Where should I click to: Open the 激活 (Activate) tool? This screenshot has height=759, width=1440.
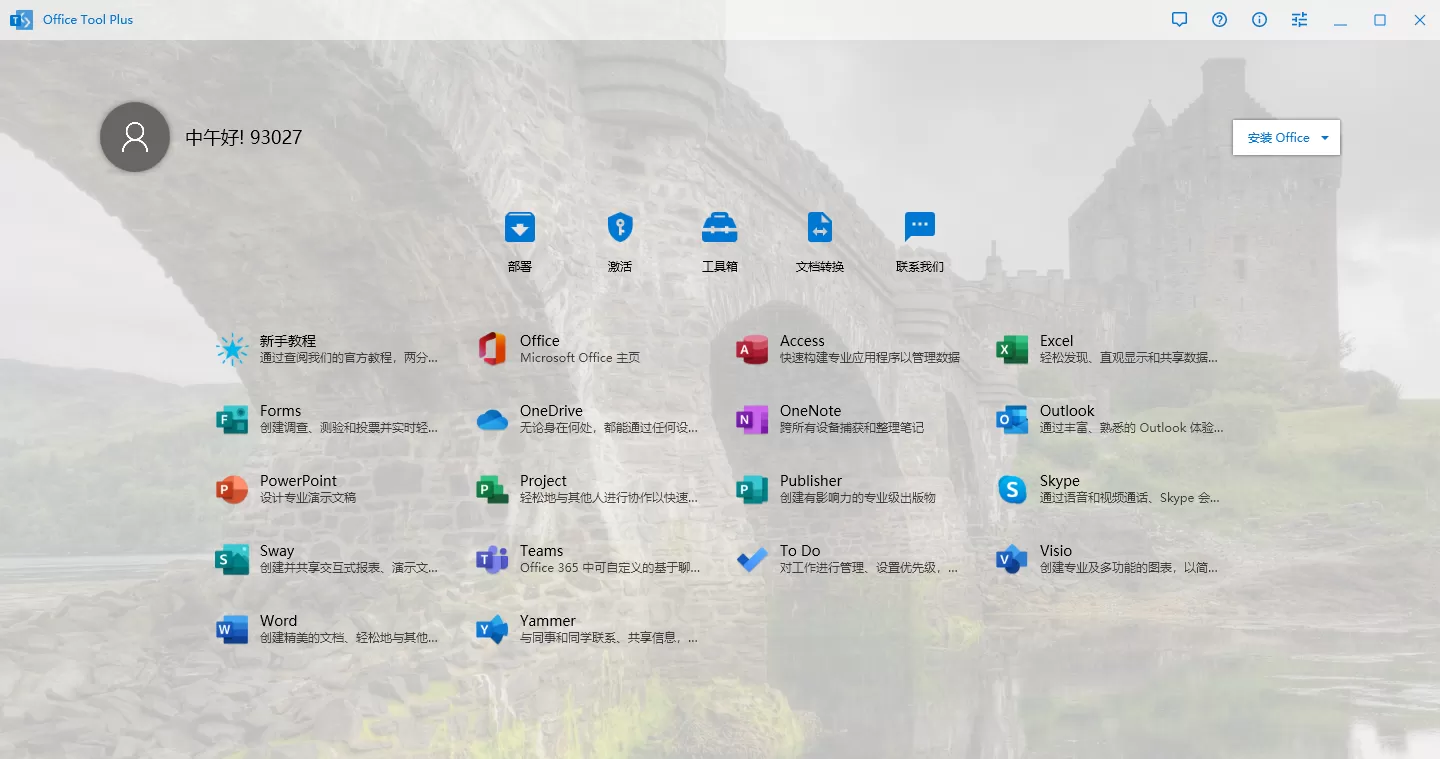point(620,240)
